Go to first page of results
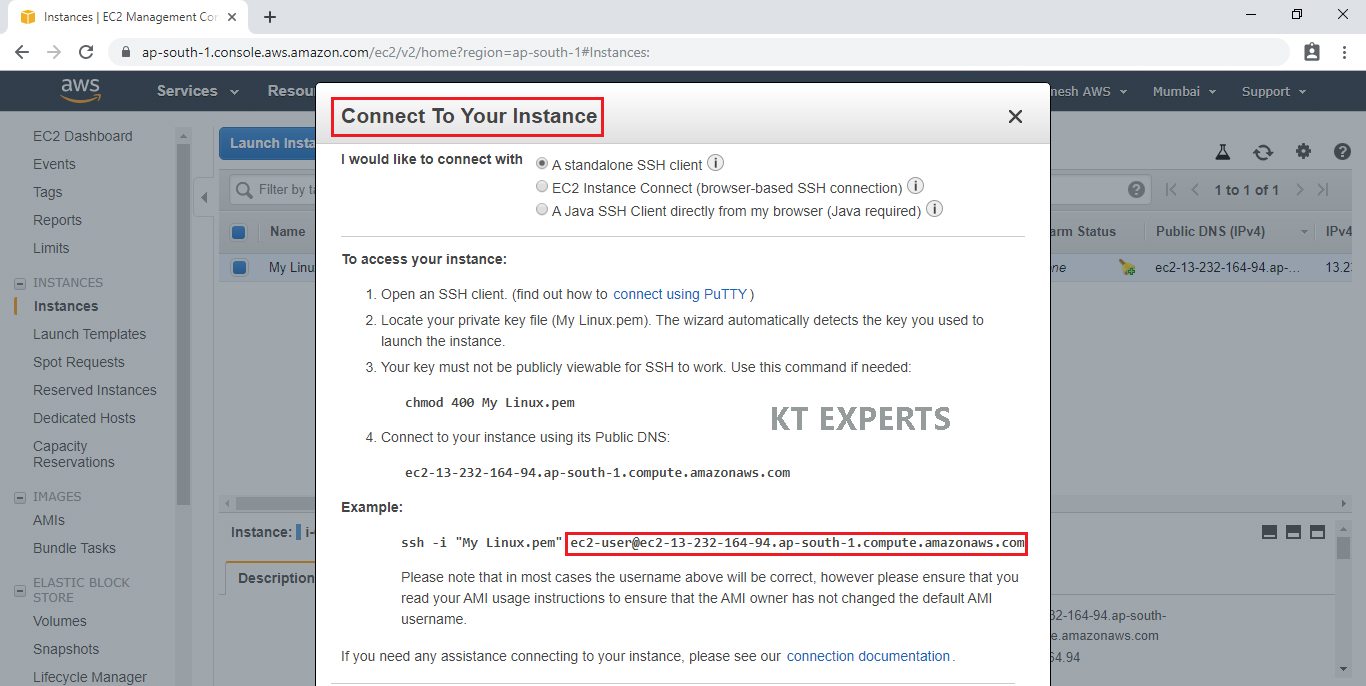Viewport: 1366px width, 686px height. coord(1171,189)
